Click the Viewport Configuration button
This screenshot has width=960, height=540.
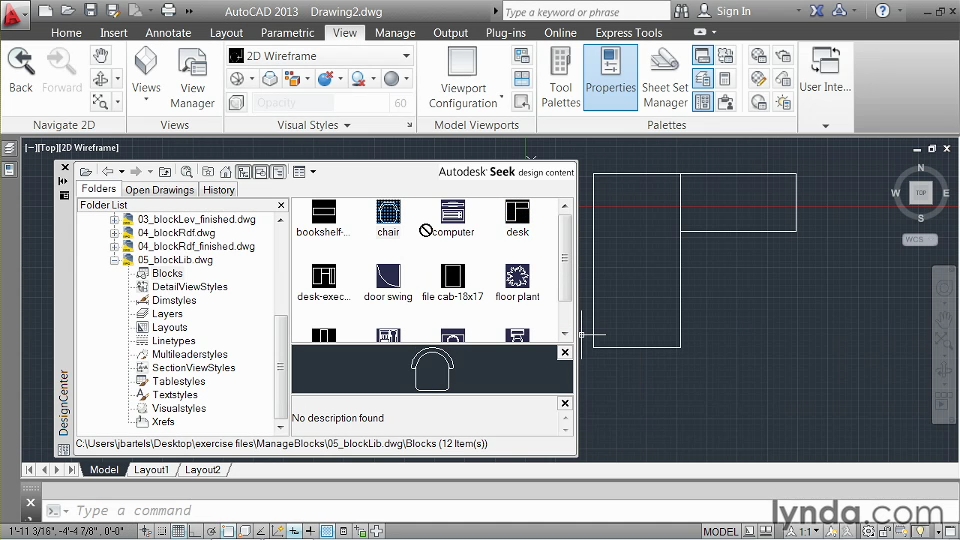pyautogui.click(x=463, y=78)
